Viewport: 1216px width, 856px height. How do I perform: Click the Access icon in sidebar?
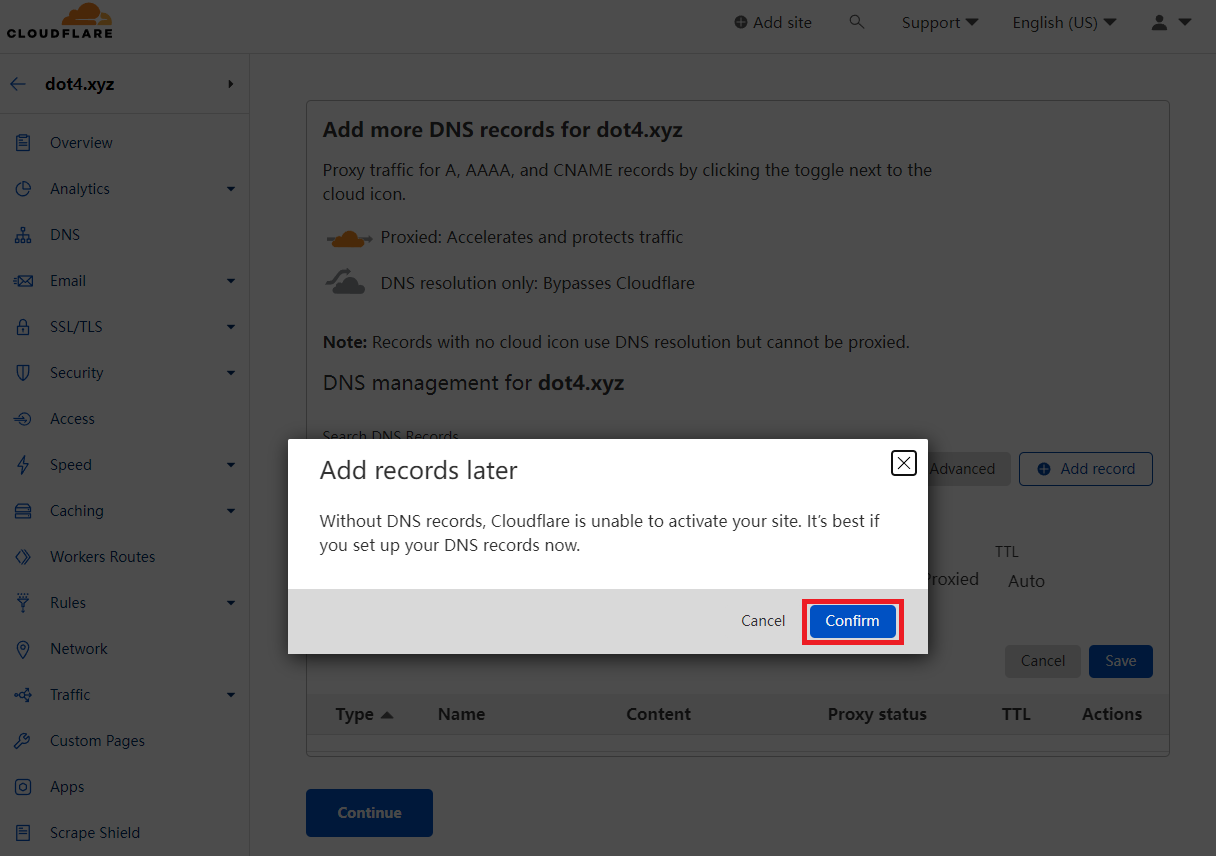23,419
